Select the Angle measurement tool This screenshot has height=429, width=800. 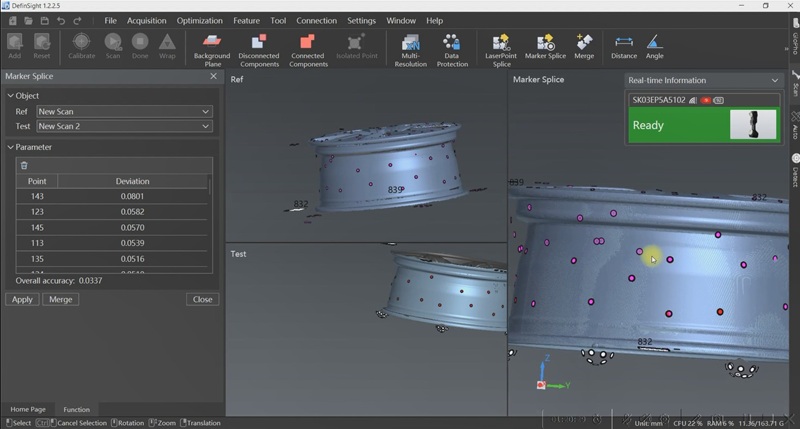point(654,43)
